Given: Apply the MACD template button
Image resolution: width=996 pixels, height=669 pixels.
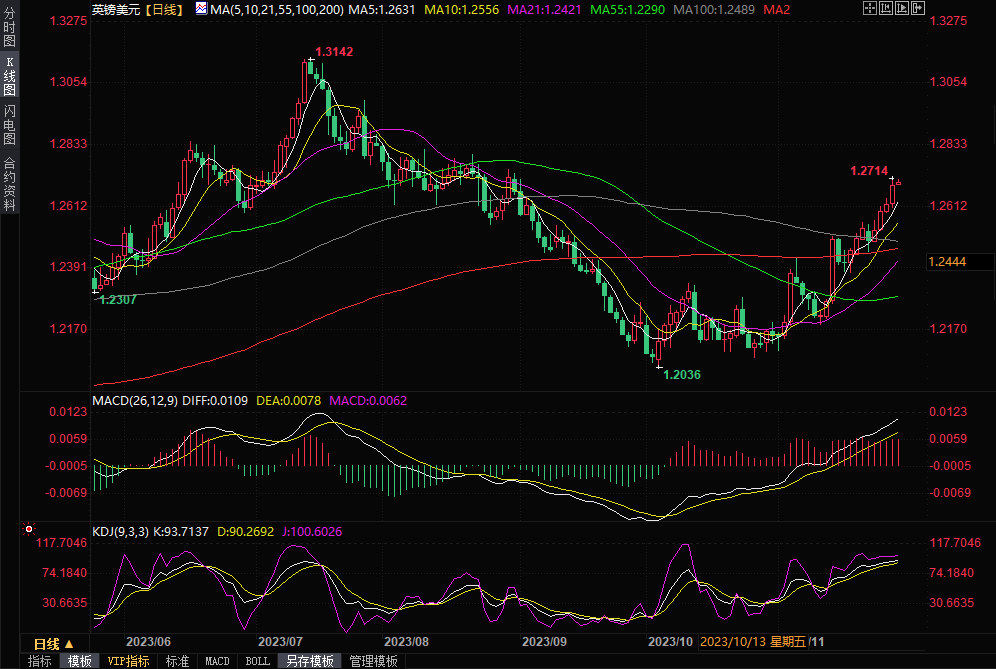Looking at the screenshot, I should coord(217,661).
